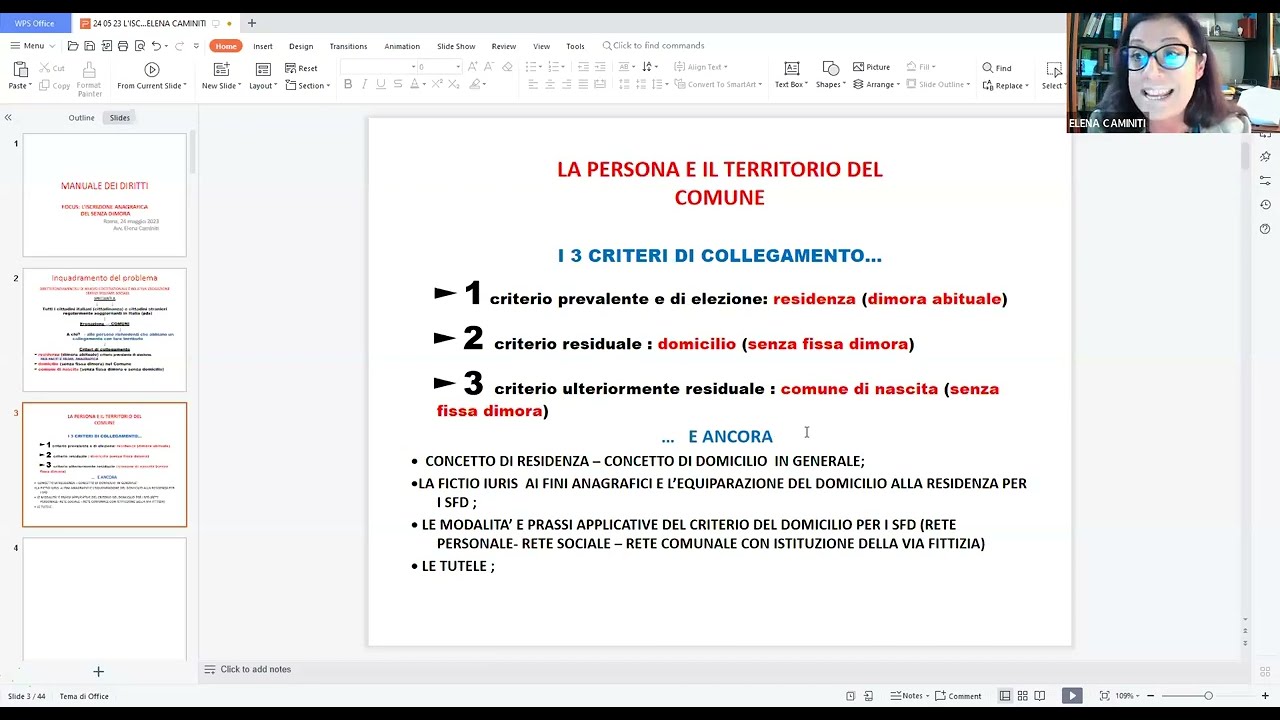1280x720 pixels.
Task: Click the Paste clipboard icon
Action: click(20, 69)
